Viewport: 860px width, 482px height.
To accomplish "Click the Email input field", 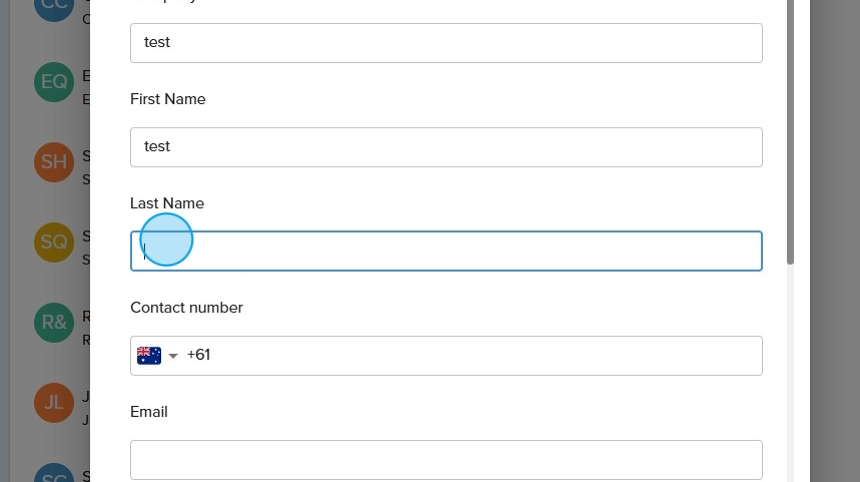I will pos(446,460).
